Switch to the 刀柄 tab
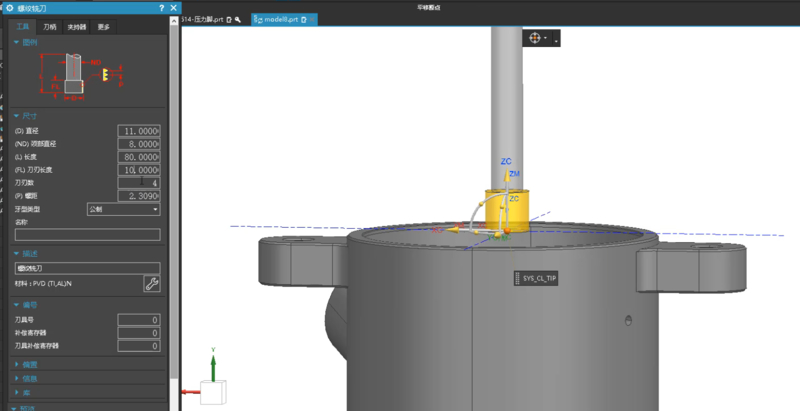 point(50,27)
